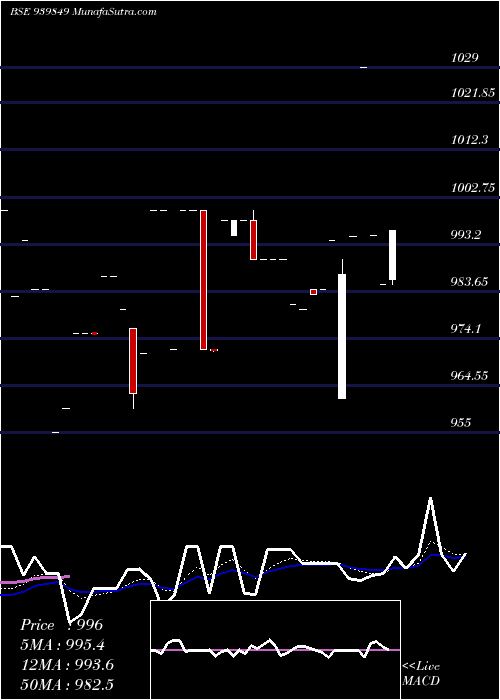Click the BSE 989849 MunafaSutra.com title text
Viewport: 500px width, 700px height.
point(83,12)
